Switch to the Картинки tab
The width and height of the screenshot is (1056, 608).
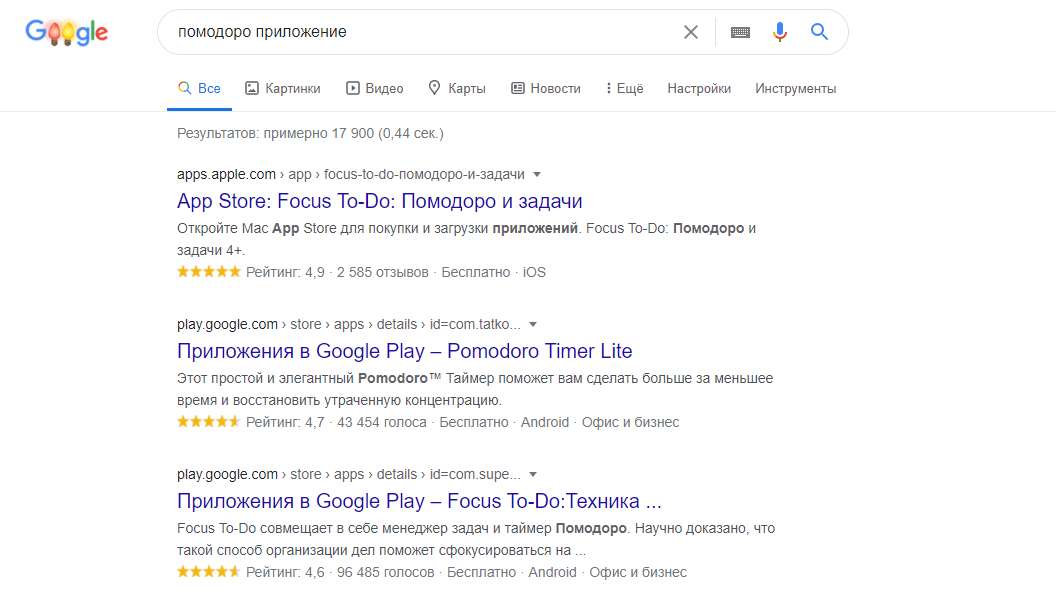(283, 88)
